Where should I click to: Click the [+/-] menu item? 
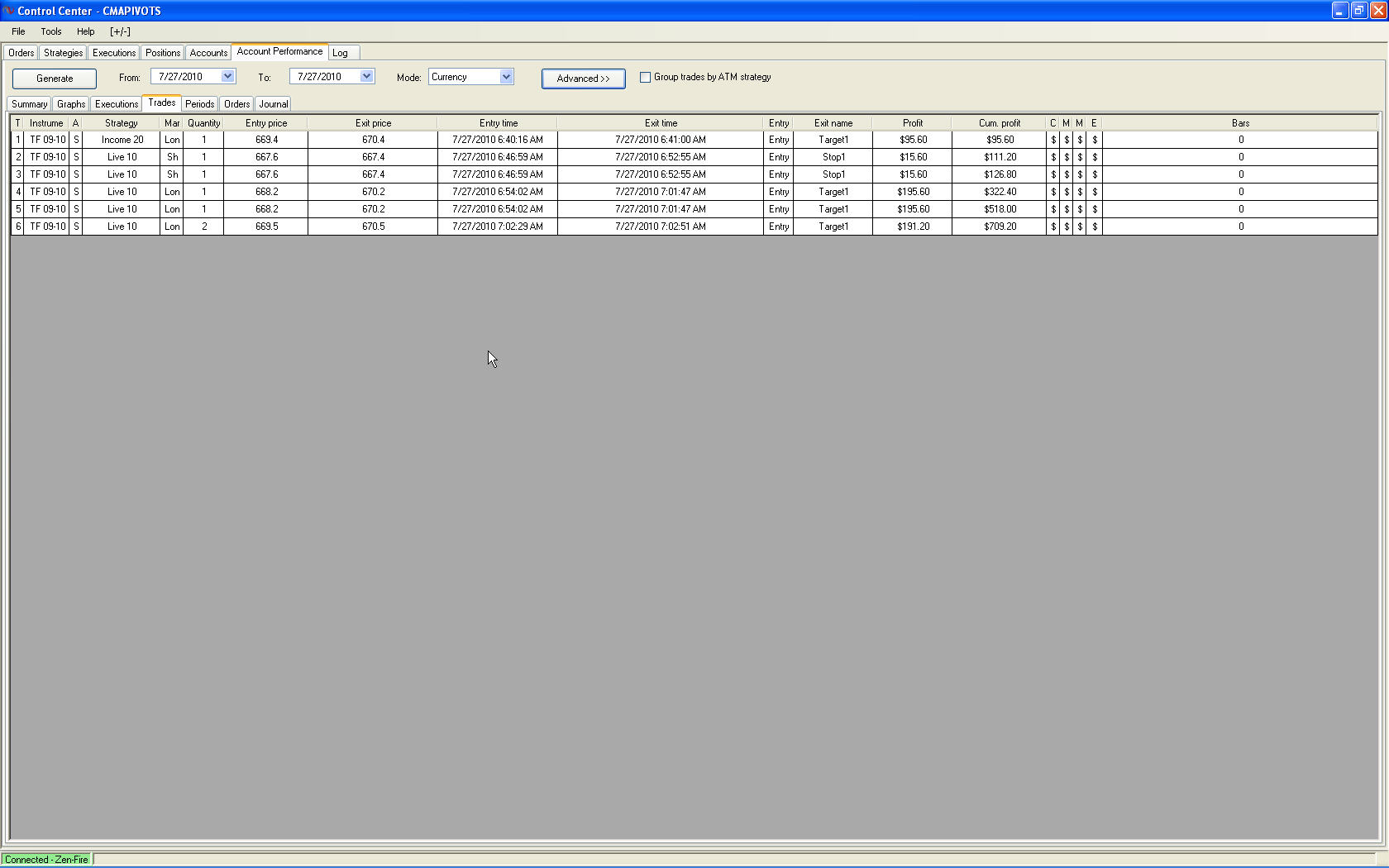point(120,31)
